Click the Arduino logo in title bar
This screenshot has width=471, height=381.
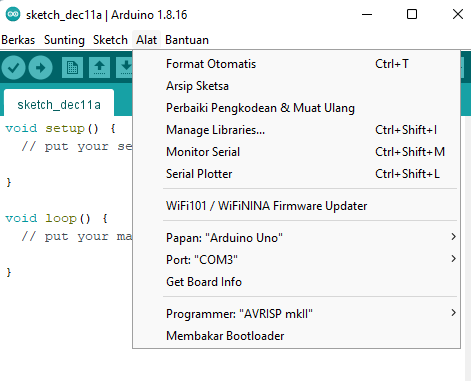pos(13,14)
